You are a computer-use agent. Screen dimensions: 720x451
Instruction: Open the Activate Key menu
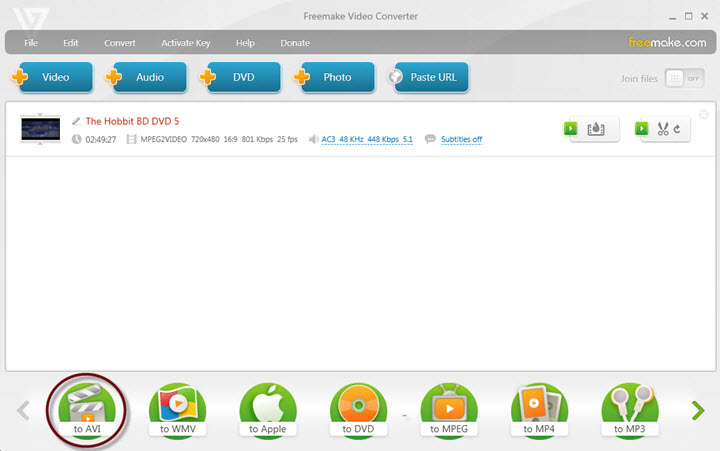186,43
